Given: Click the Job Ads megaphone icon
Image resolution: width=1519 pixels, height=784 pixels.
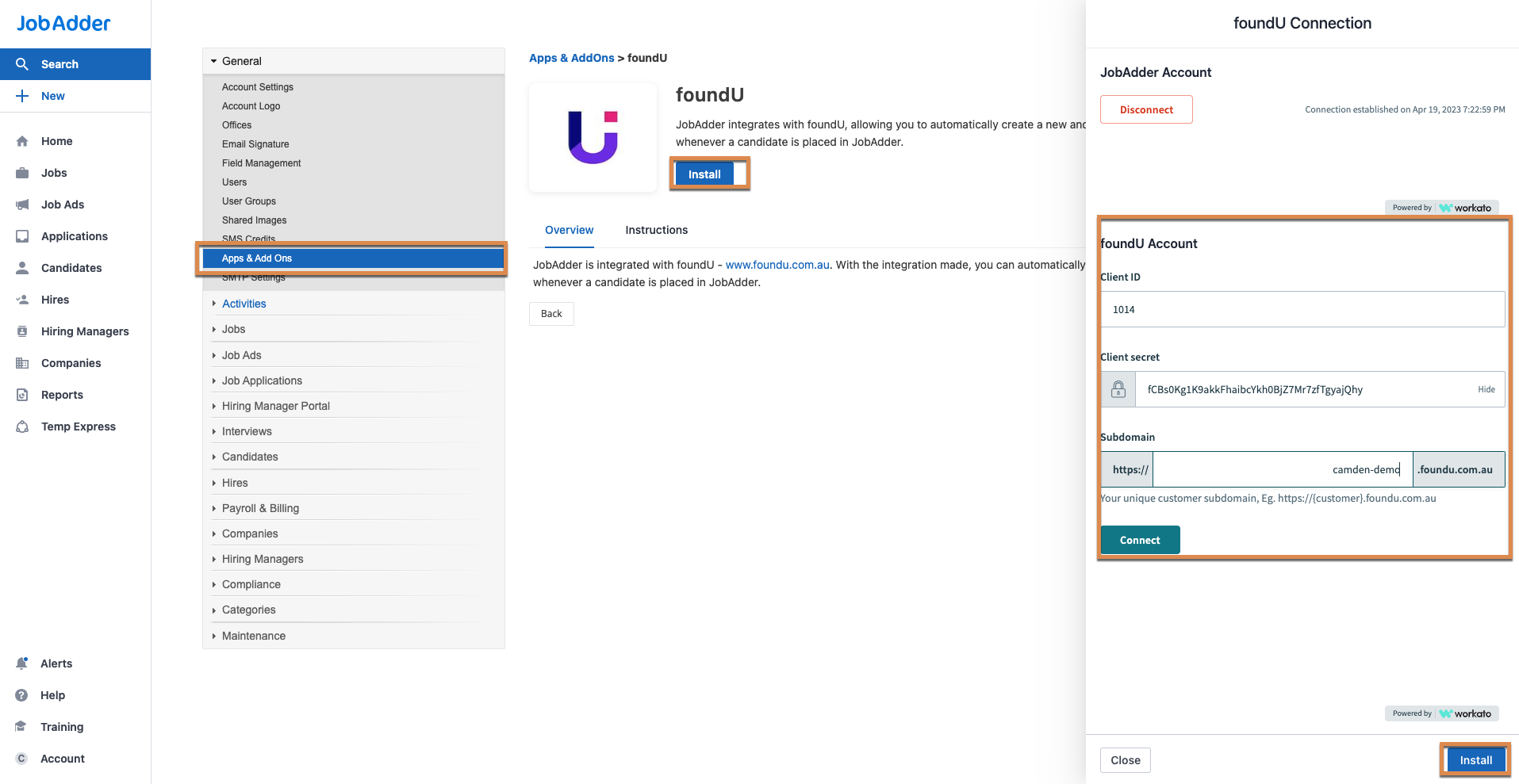Looking at the screenshot, I should pyautogui.click(x=22, y=205).
